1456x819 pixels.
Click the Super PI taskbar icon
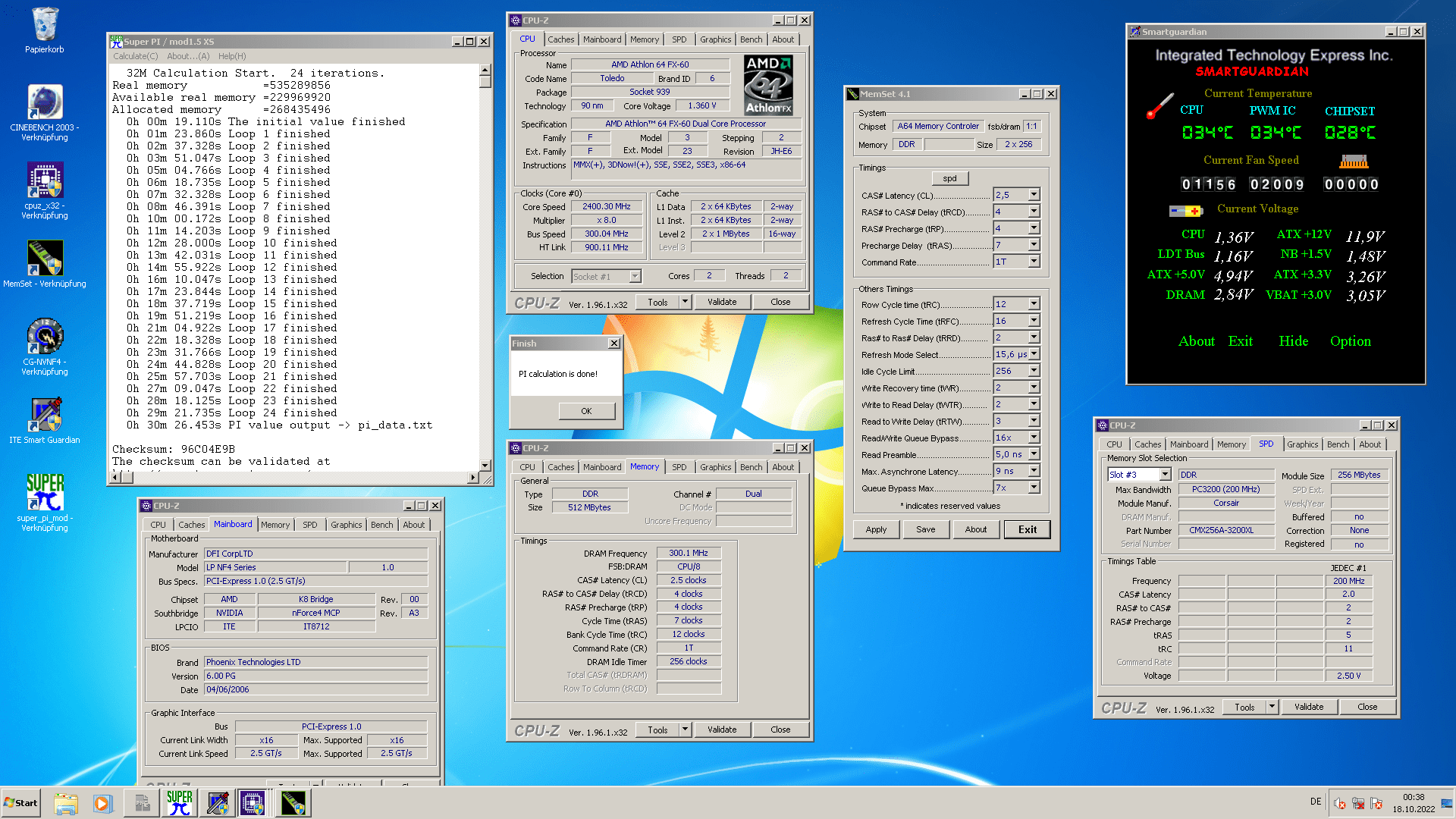(x=180, y=802)
